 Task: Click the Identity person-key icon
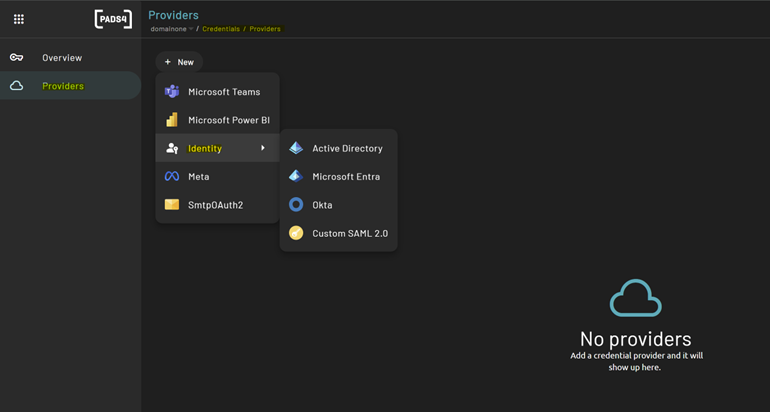(172, 148)
